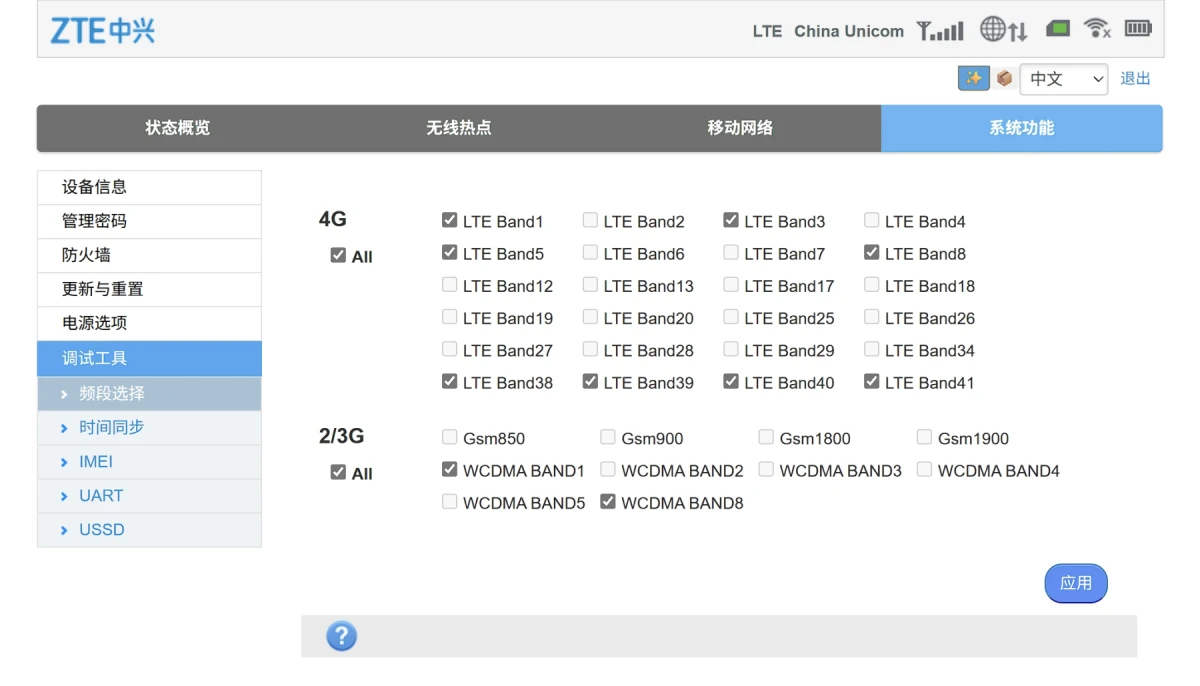This screenshot has height=686, width=1200.
Task: Click the ZTE logo
Action: (103, 31)
